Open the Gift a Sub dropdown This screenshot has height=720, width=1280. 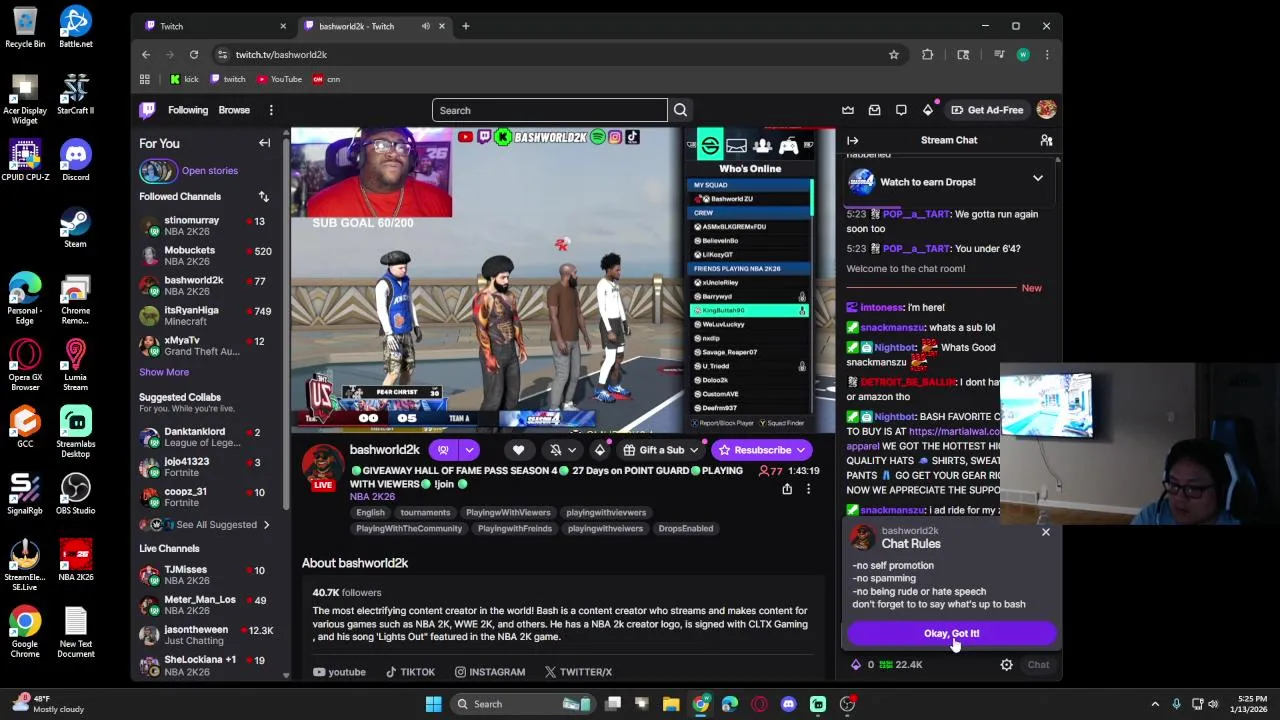(x=660, y=450)
